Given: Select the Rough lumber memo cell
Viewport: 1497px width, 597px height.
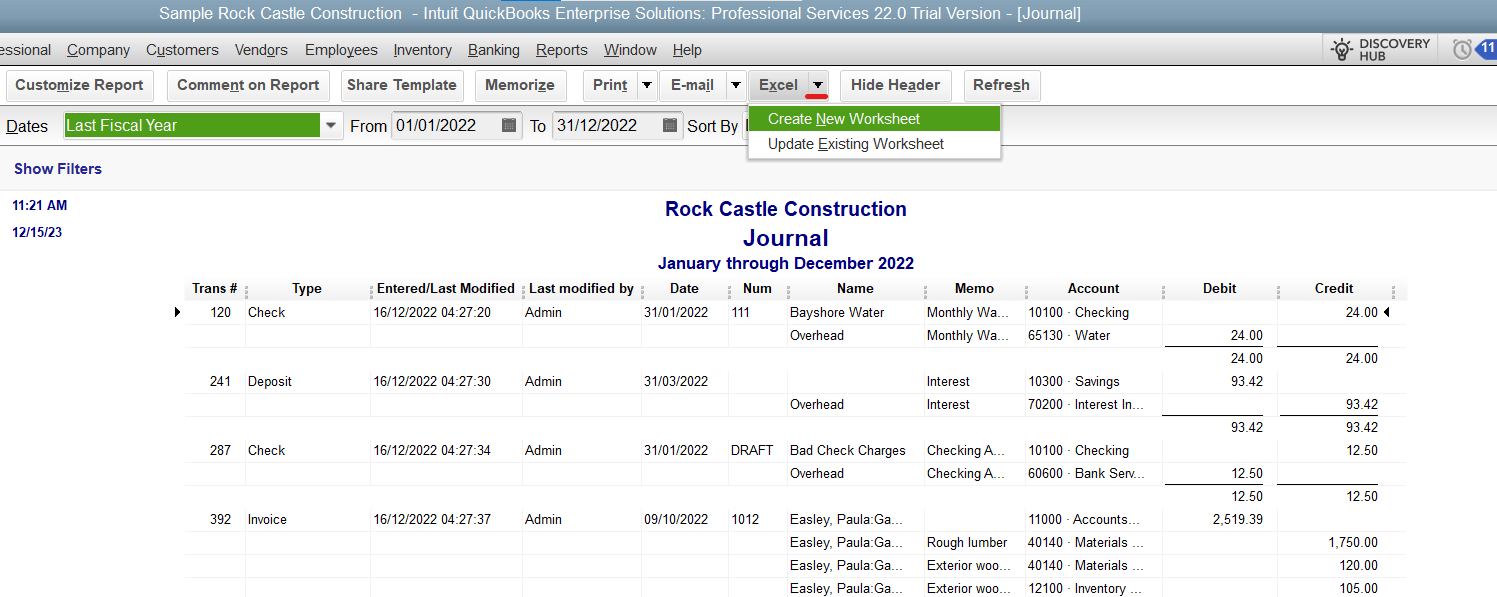Looking at the screenshot, I should click(x=967, y=543).
